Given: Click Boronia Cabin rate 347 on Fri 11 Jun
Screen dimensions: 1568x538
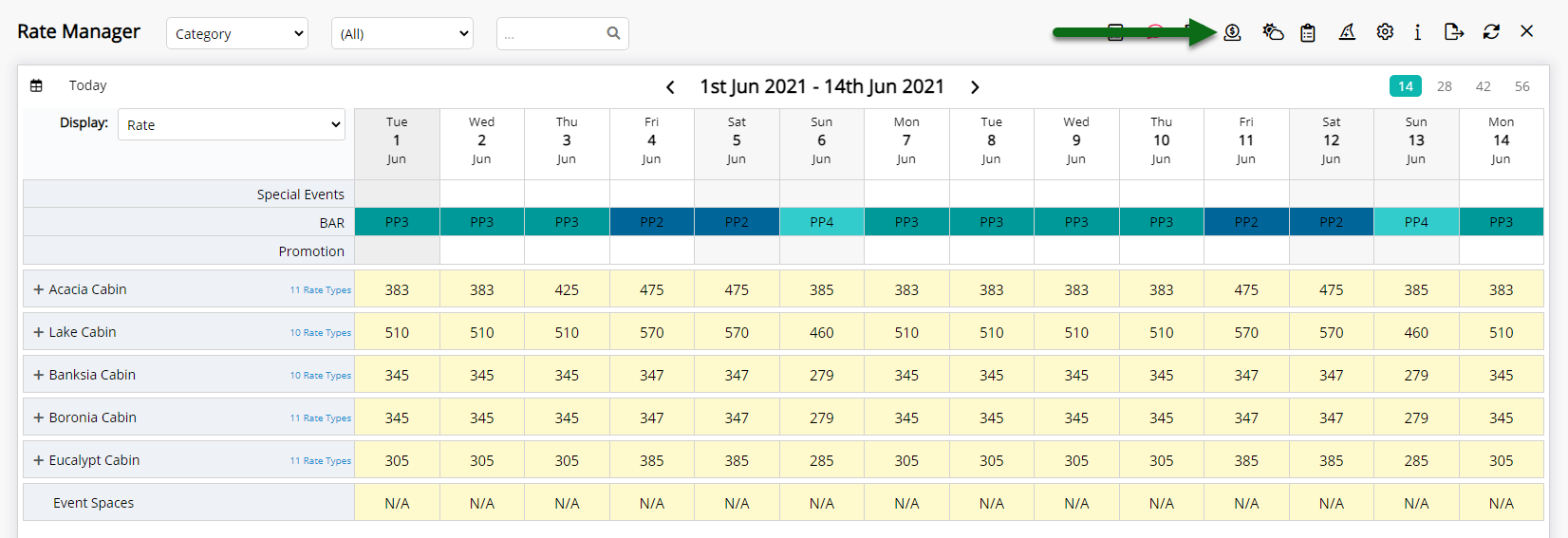Looking at the screenshot, I should (x=1246, y=417).
